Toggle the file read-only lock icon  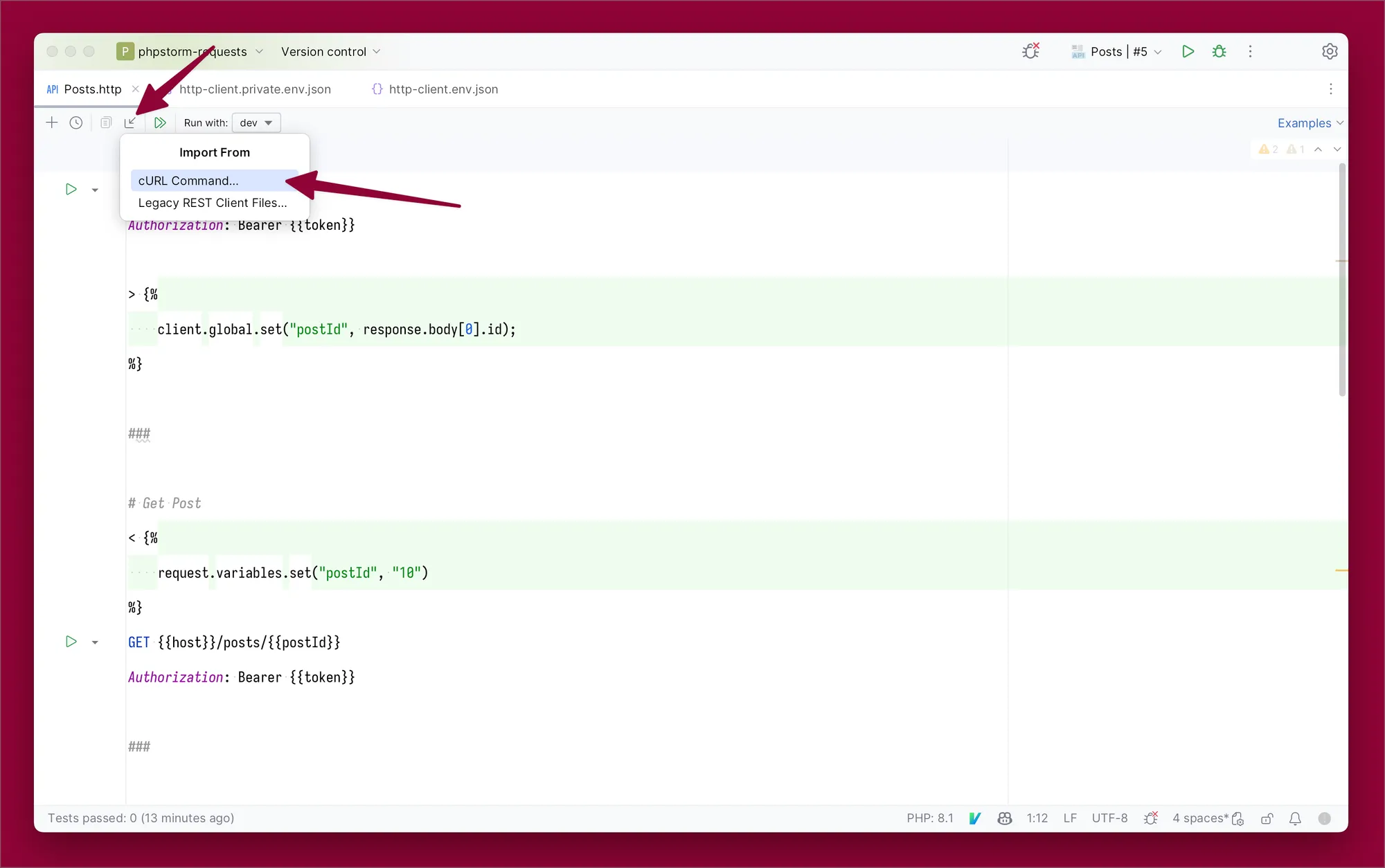[1267, 818]
